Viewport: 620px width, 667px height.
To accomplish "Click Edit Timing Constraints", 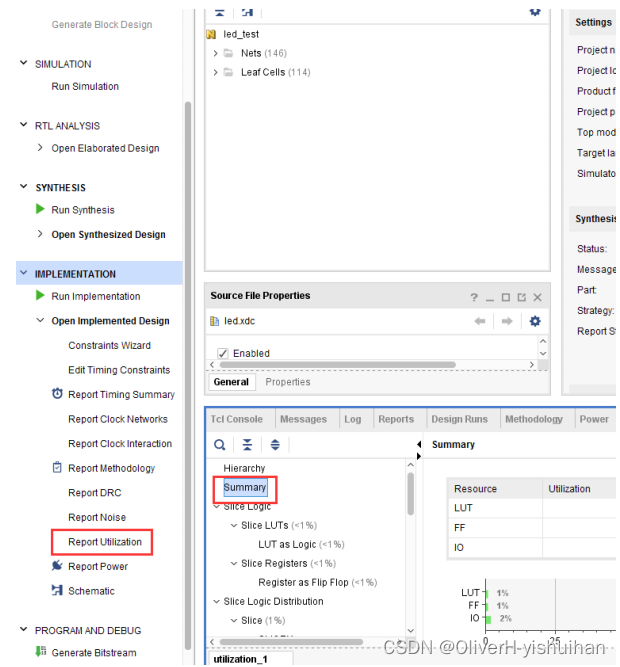I will pos(119,370).
